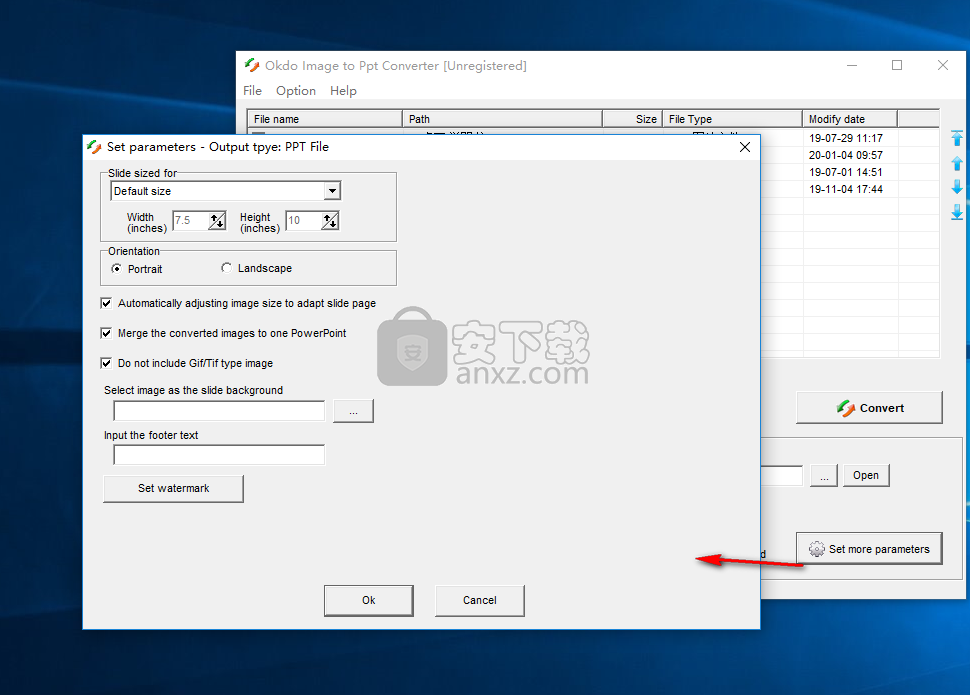Sort by the File name column header
Screen dimensions: 970x695
[325, 119]
